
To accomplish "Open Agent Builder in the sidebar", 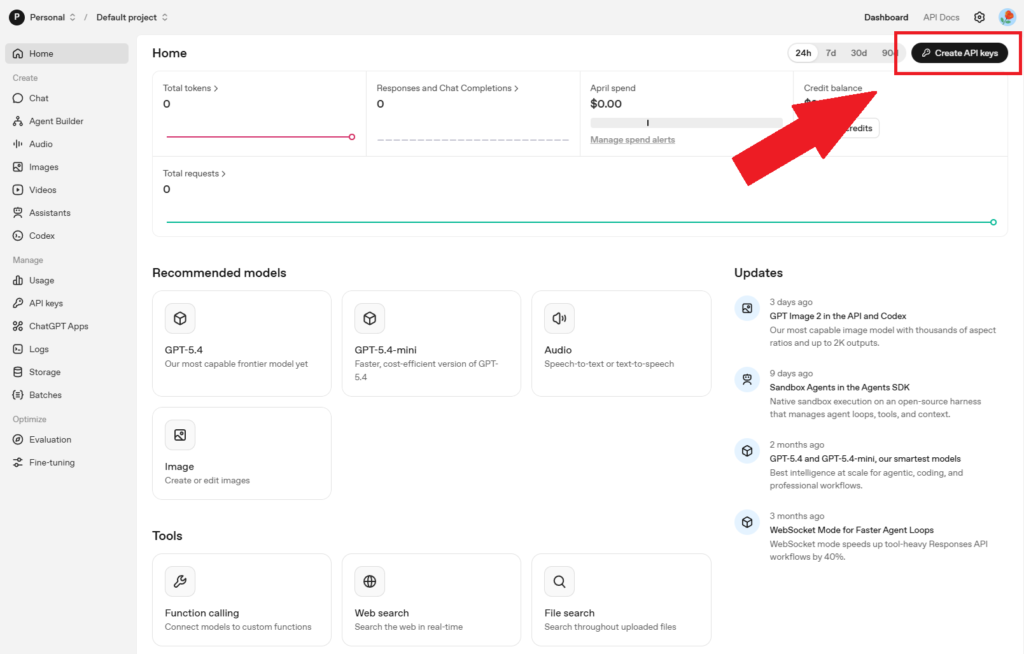I will click(55, 121).
